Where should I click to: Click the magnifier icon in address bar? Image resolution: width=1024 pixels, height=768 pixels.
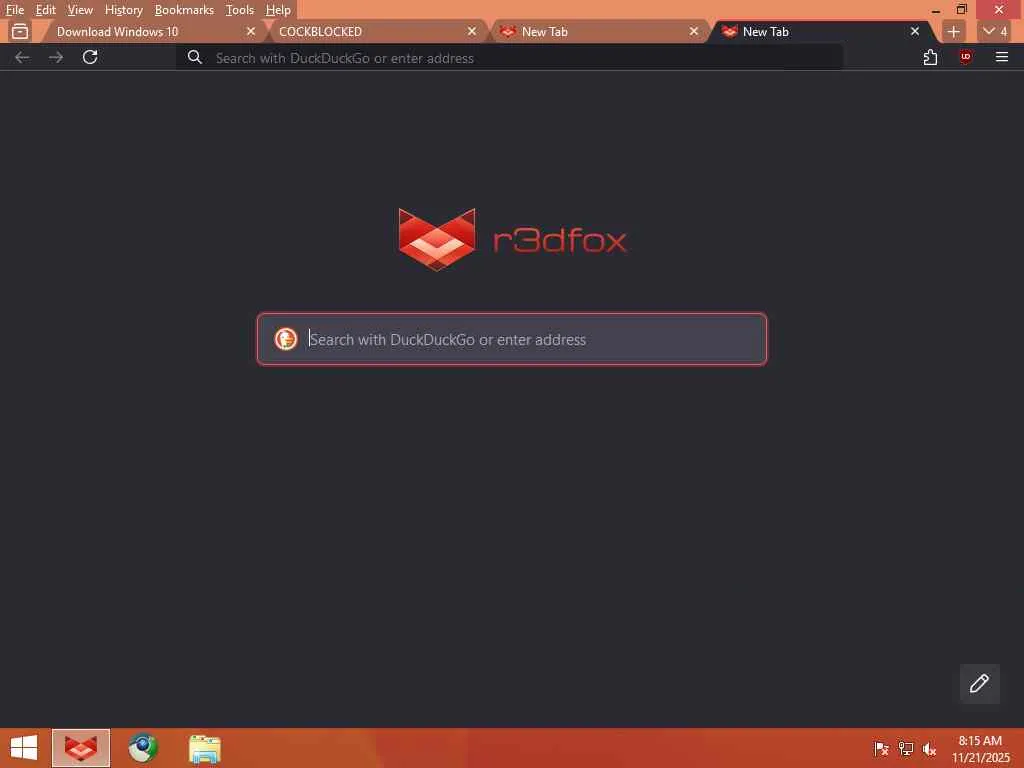coord(195,57)
